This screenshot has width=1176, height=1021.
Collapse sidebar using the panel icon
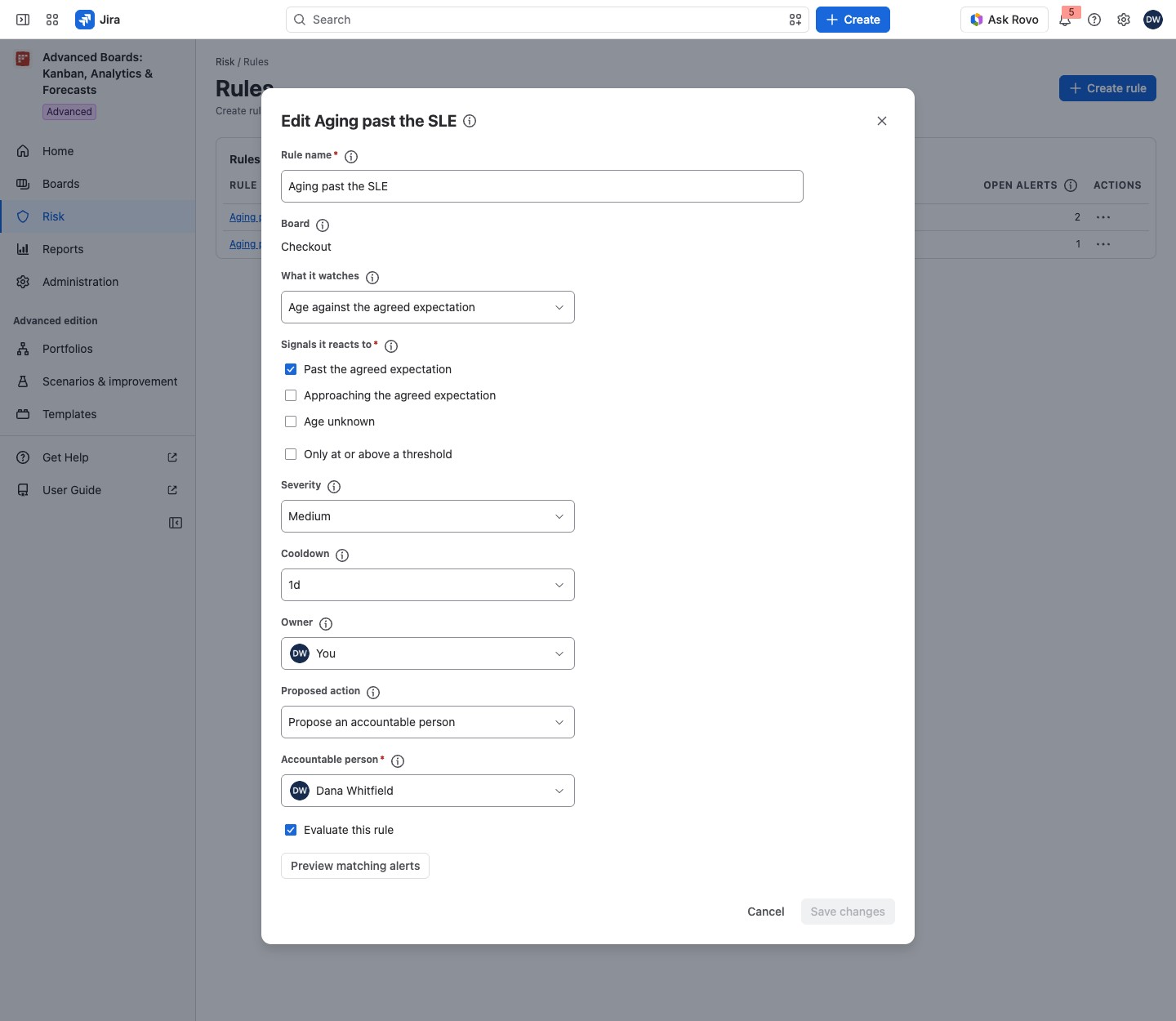176,523
